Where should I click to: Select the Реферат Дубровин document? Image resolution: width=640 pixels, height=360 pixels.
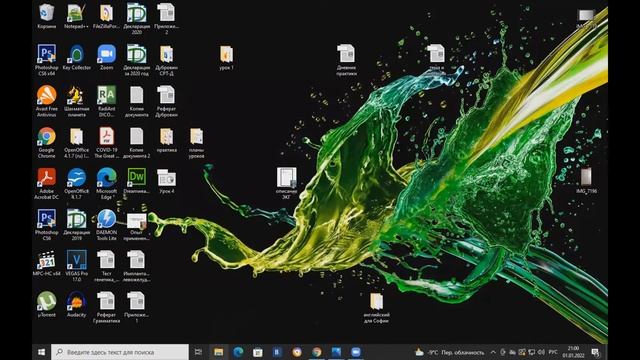tap(166, 101)
